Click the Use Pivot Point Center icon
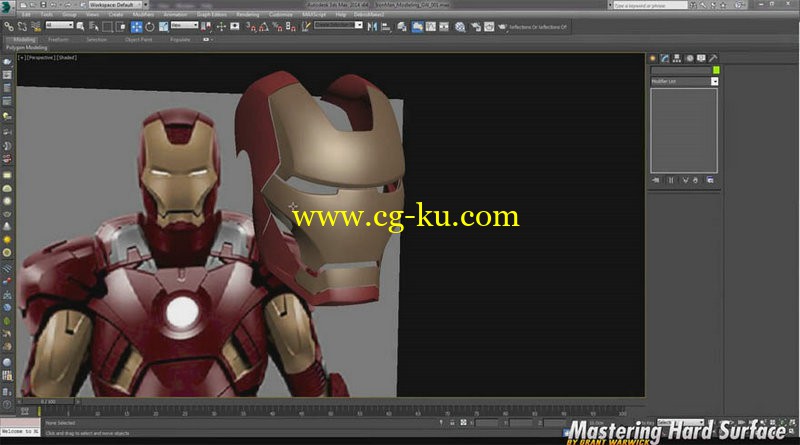 pos(206,27)
